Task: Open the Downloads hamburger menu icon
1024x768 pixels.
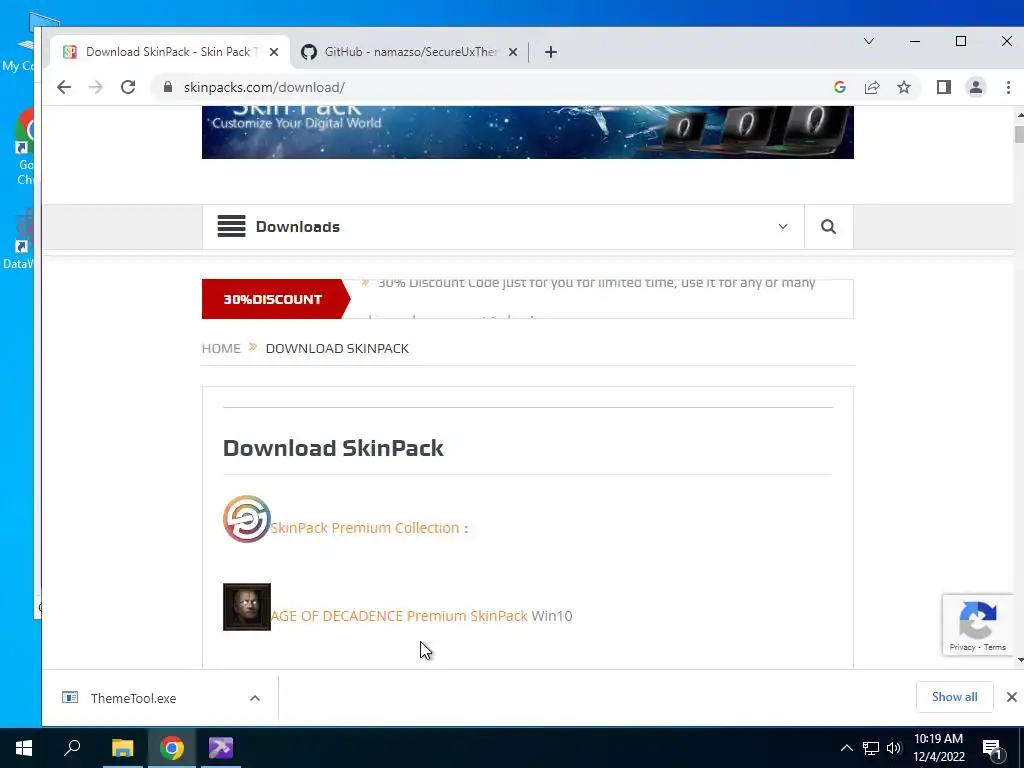Action: [x=231, y=226]
